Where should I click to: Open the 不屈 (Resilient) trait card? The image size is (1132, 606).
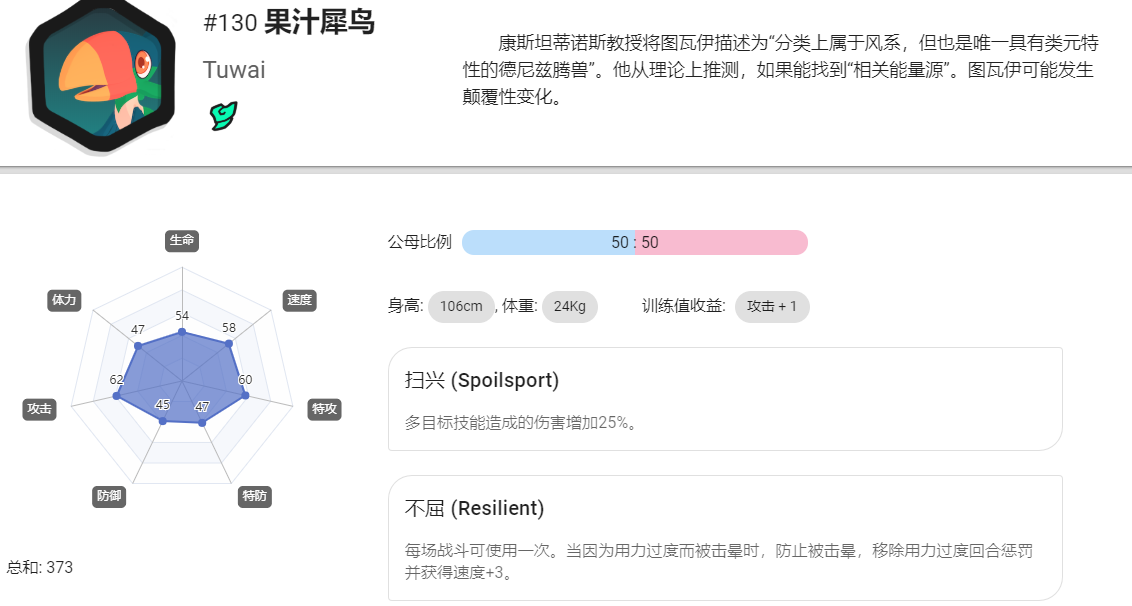(725, 538)
